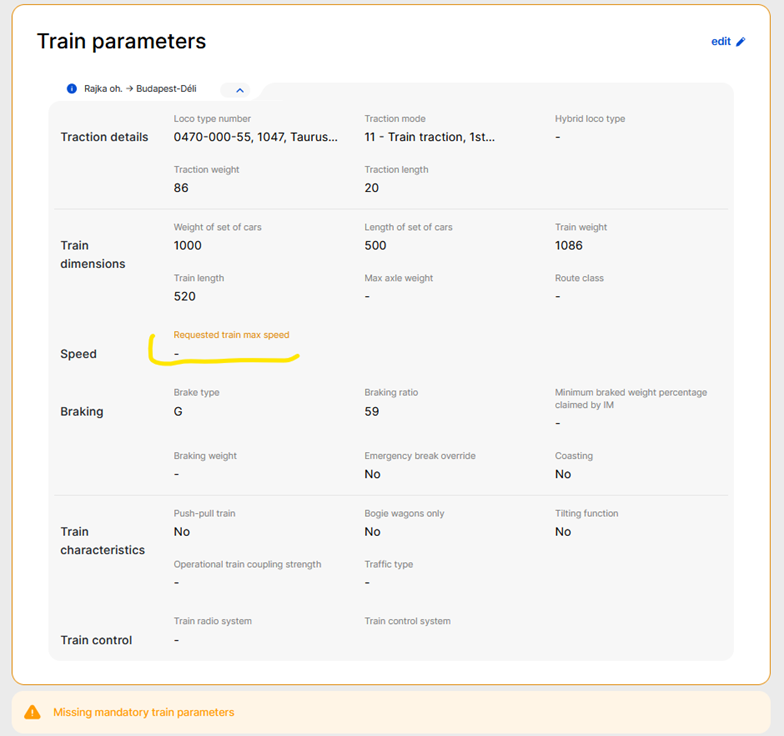Click the Train characteristics section label
Viewport: 784px width, 736px height.
pyautogui.click(x=102, y=540)
